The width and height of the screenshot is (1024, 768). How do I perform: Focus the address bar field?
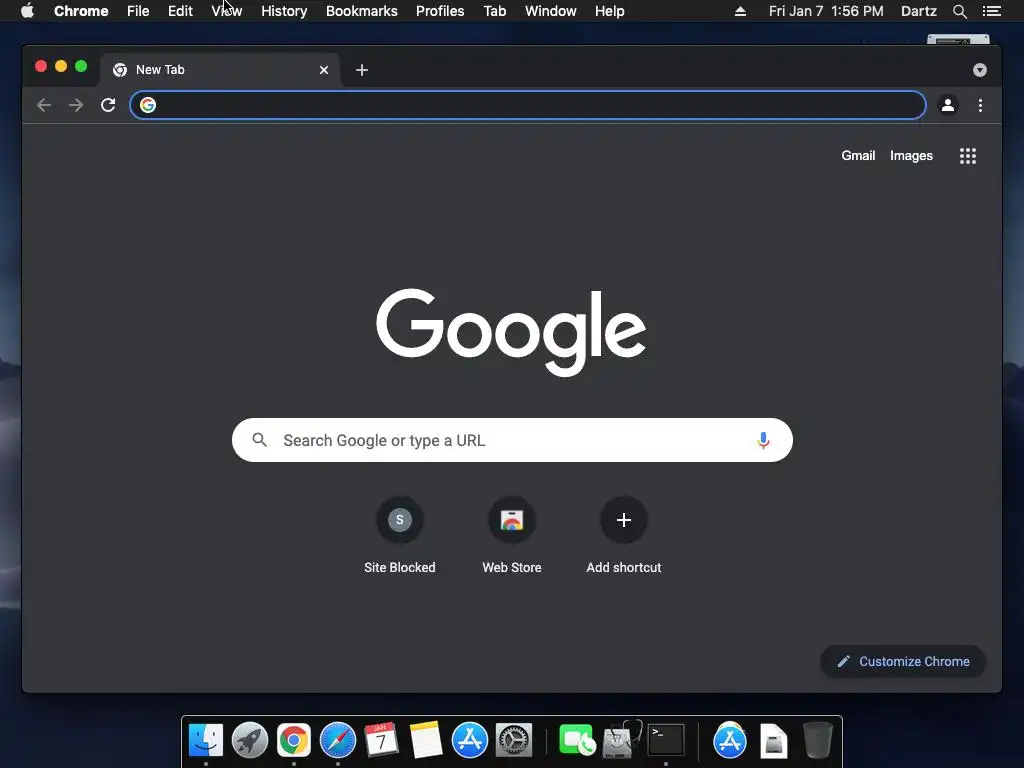point(528,105)
